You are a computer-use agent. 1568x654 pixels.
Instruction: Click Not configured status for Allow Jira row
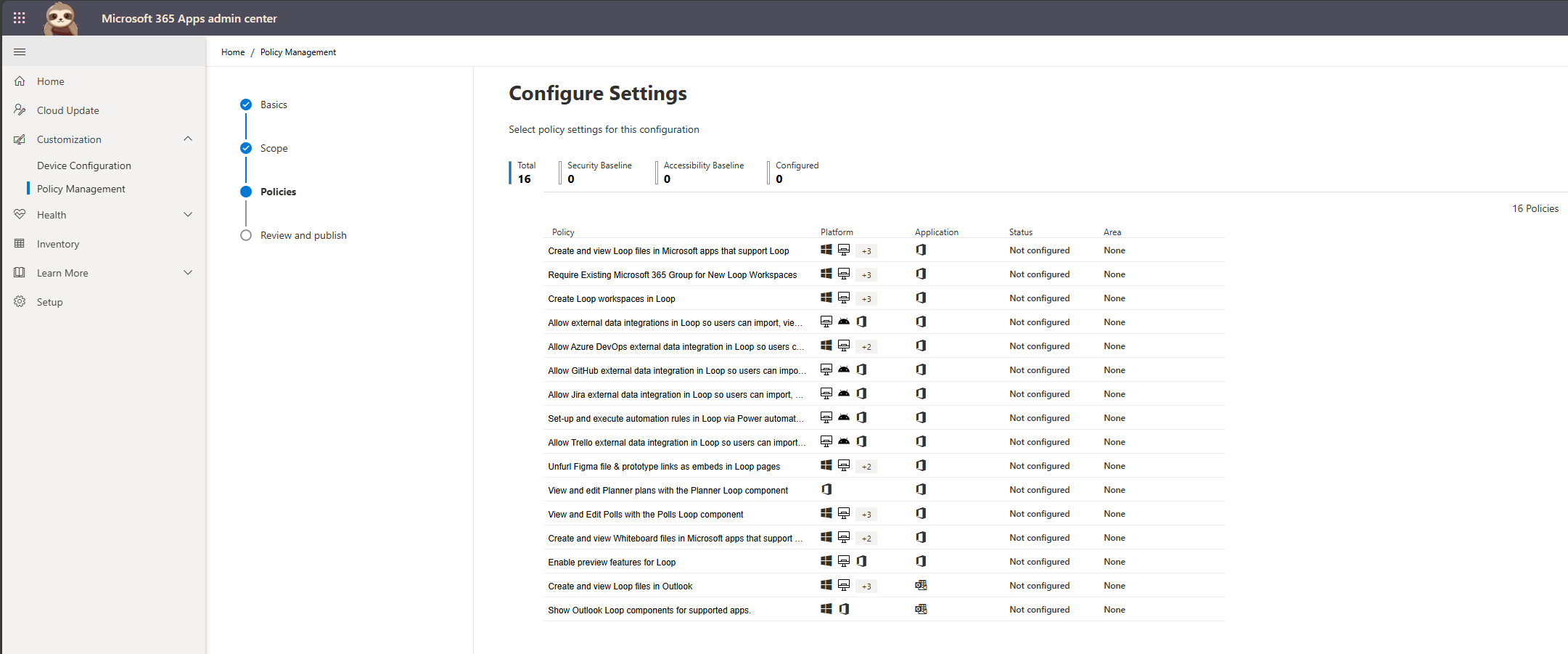point(1039,394)
